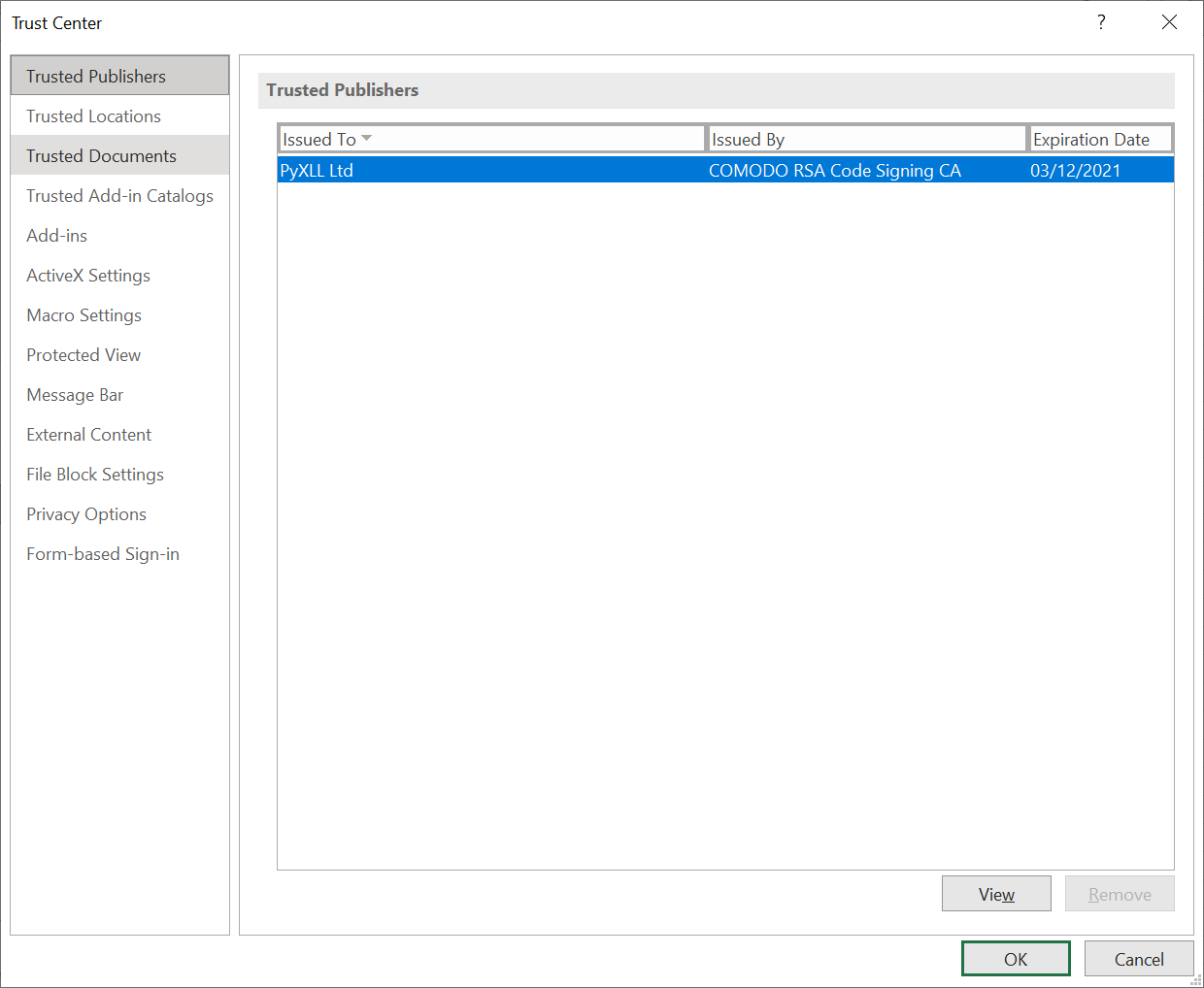Go to Privacy Options

[x=119, y=513]
